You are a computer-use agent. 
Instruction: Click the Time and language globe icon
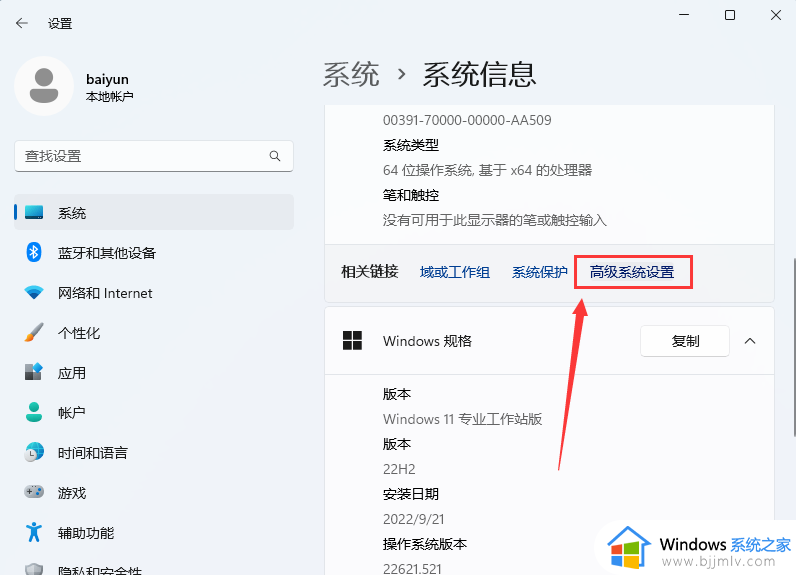pyautogui.click(x=34, y=452)
